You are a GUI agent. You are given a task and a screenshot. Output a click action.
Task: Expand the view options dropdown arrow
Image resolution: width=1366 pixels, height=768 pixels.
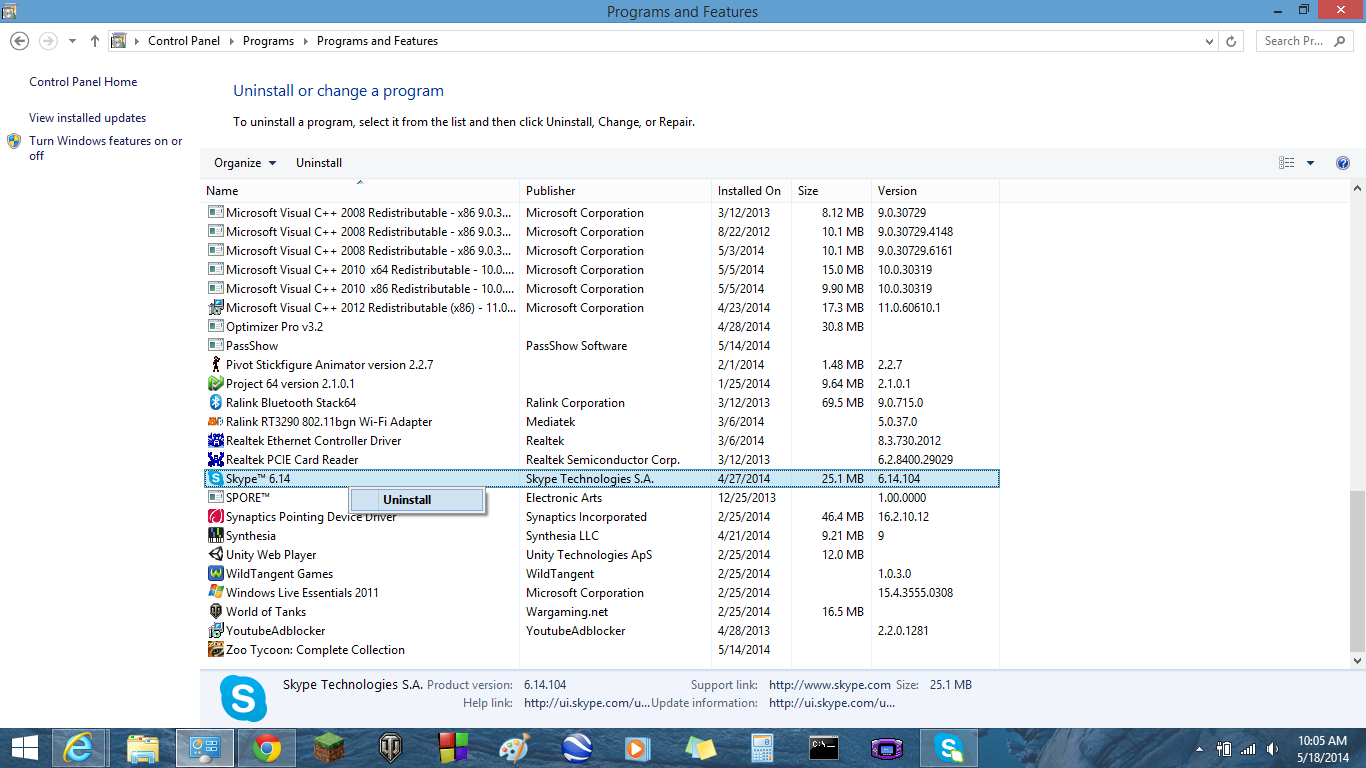tap(1310, 163)
